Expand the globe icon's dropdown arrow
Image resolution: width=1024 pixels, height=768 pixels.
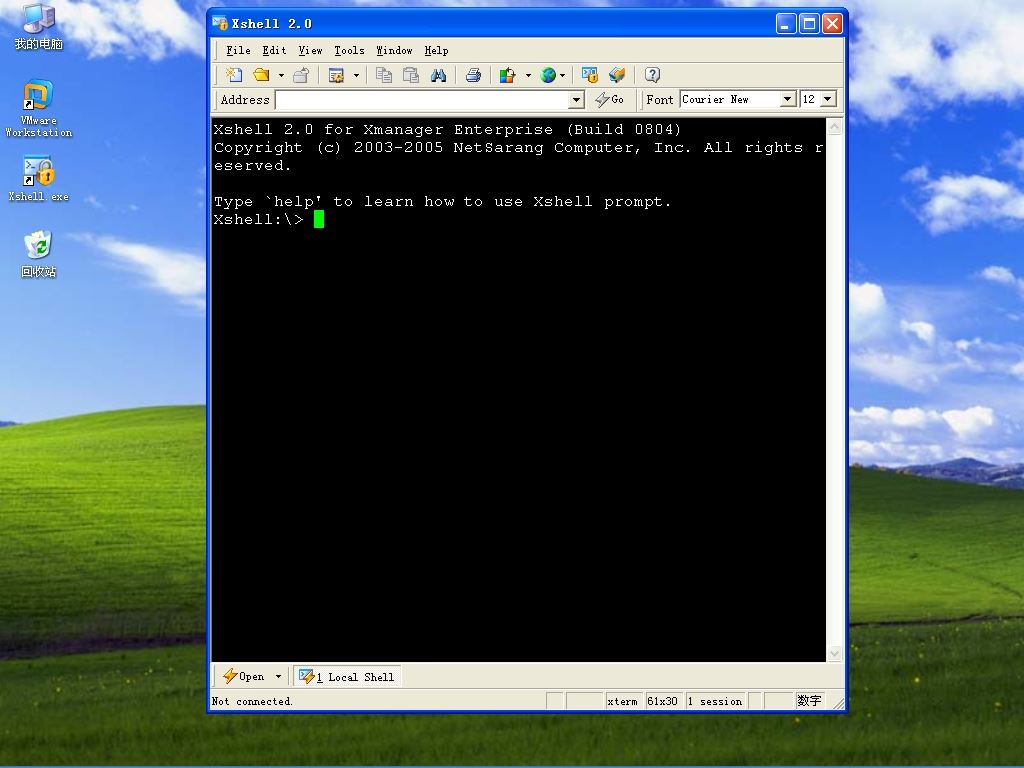(562, 75)
